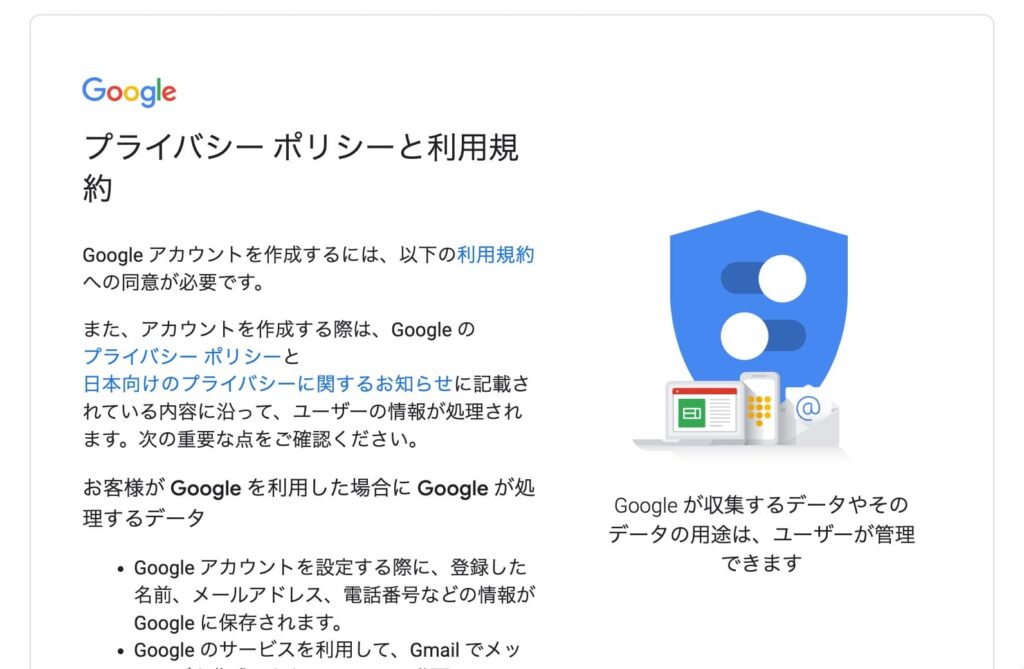Click the お客様が Google を利用した場合 subheading
Screen dimensions: 1024x669
(x=309, y=502)
